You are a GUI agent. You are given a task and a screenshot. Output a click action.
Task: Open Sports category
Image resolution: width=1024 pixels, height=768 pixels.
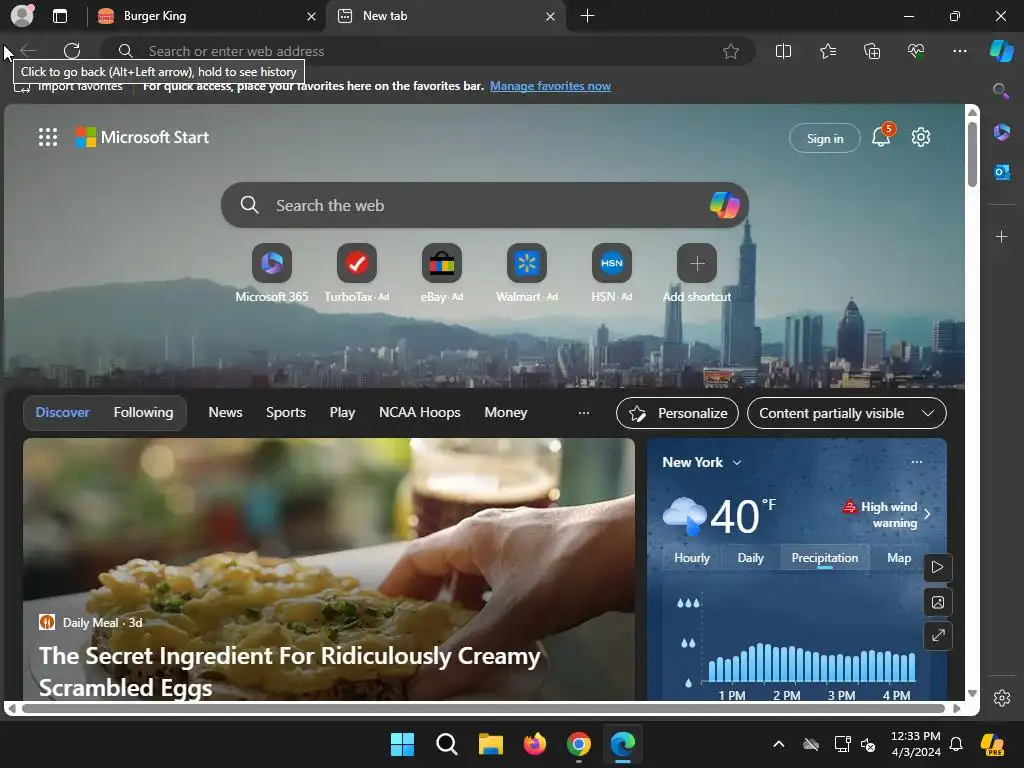285,413
